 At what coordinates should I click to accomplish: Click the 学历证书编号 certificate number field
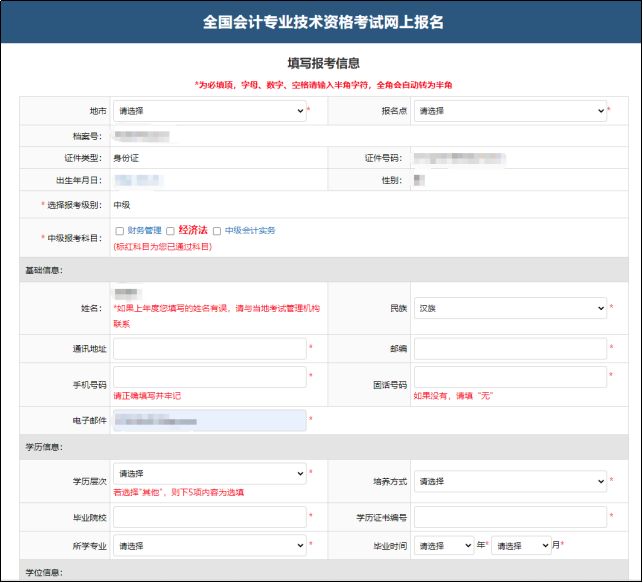(510, 517)
